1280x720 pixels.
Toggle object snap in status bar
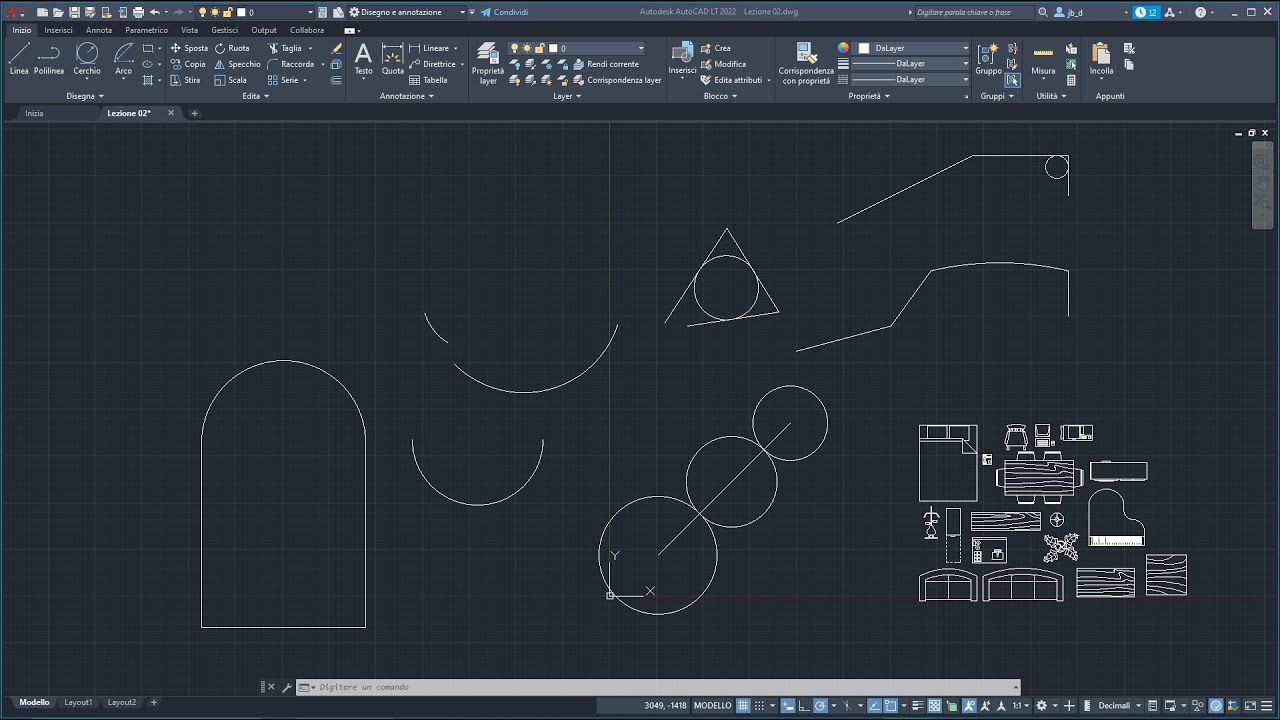pyautogui.click(x=890, y=705)
